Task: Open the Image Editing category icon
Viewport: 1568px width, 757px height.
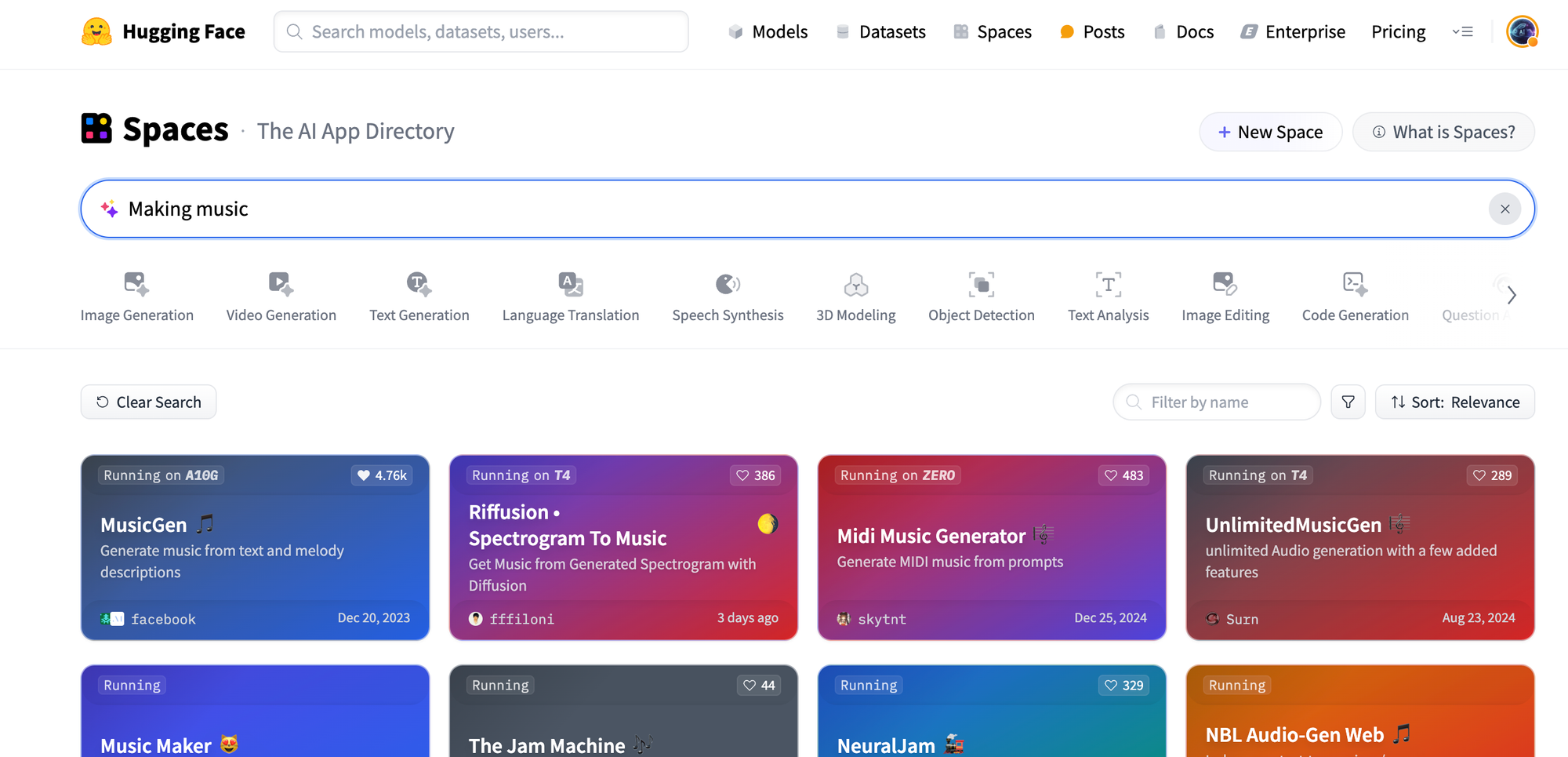Action: point(1225,283)
